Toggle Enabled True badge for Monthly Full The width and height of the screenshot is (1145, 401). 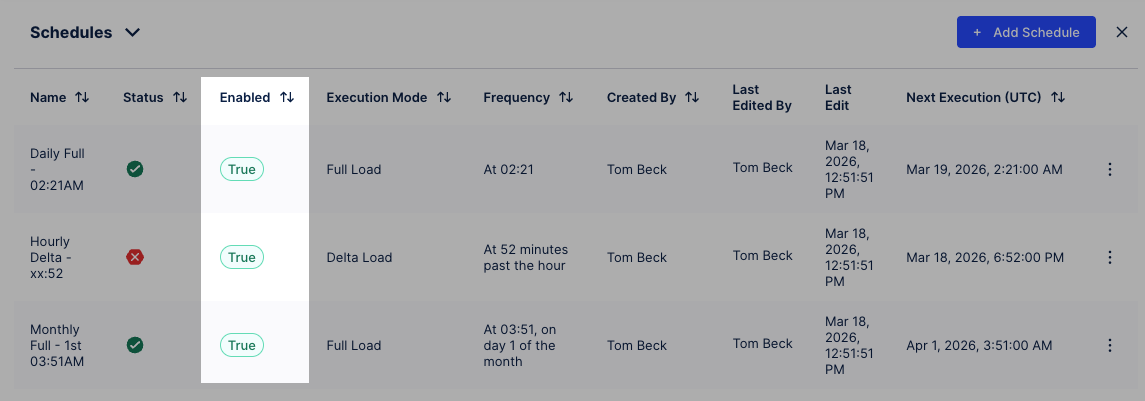click(242, 346)
